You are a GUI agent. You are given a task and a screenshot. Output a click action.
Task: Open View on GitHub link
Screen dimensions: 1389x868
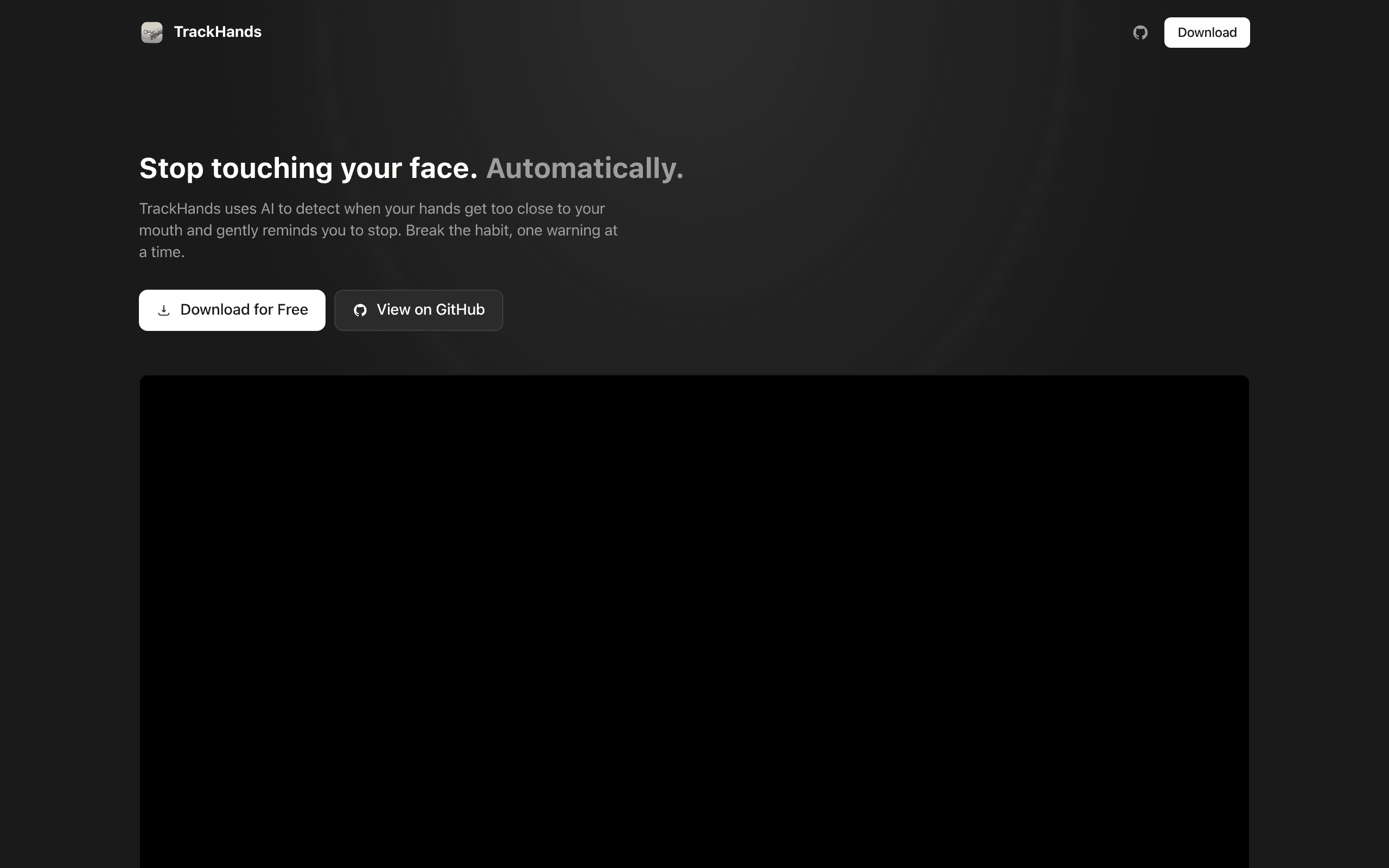418,310
